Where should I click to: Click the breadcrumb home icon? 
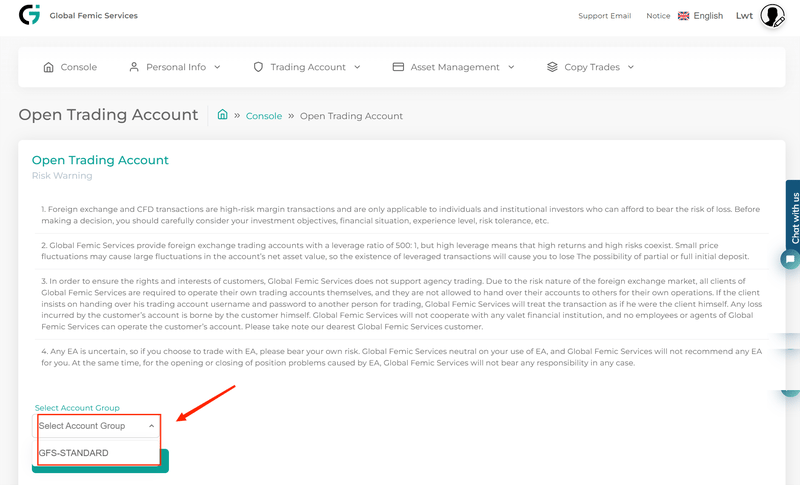pyautogui.click(x=222, y=114)
